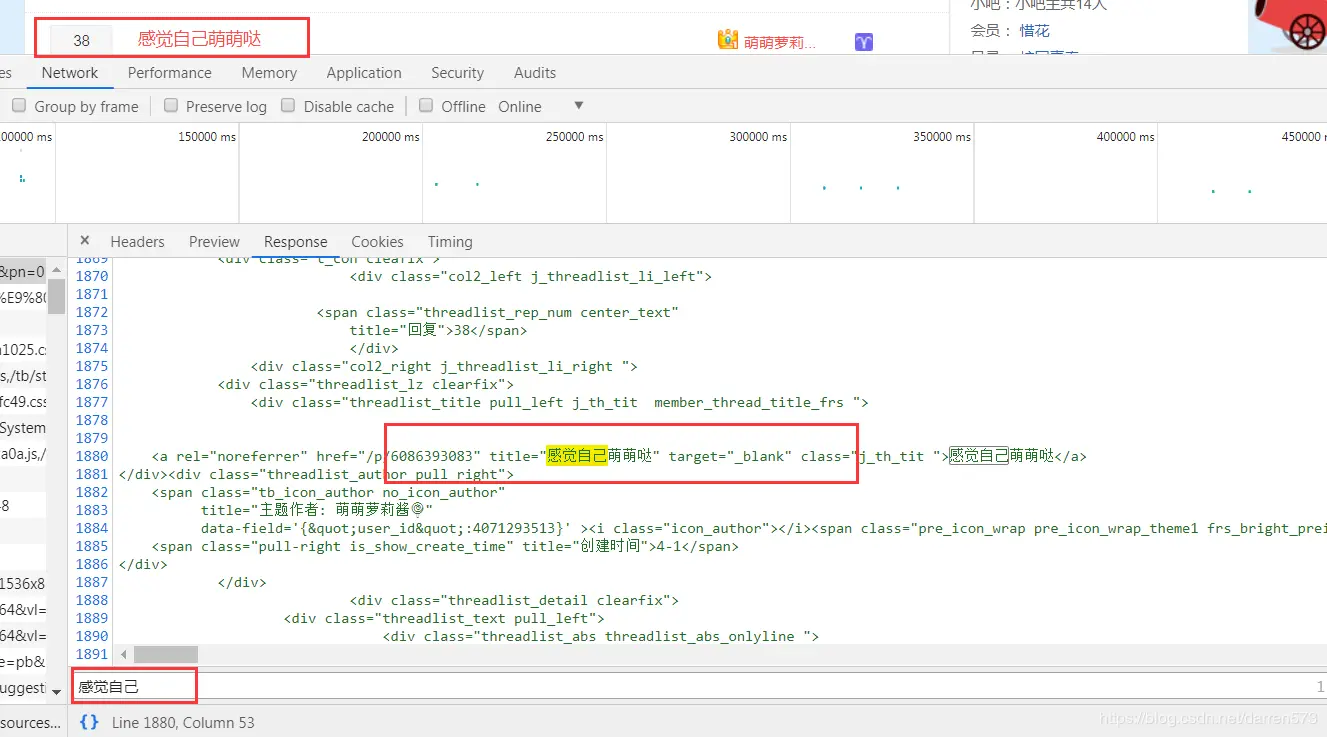Click the purple Aries zodiac icon
Image resolution: width=1327 pixels, height=737 pixels.
tap(864, 42)
